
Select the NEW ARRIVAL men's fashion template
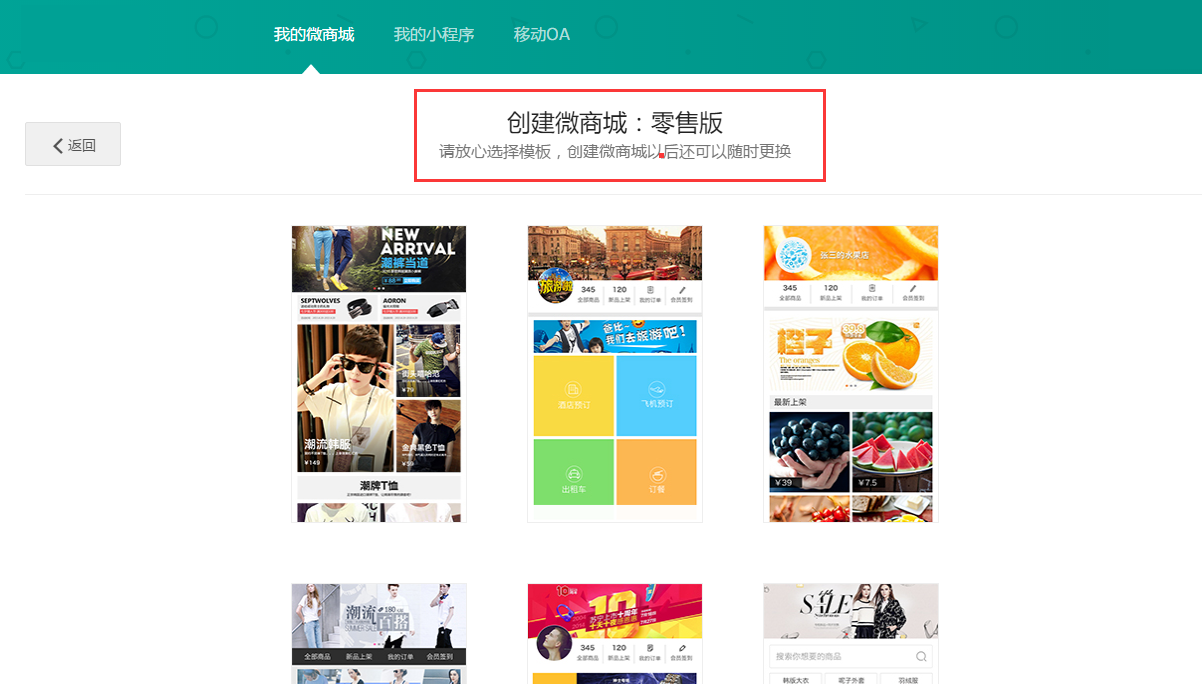pos(379,373)
